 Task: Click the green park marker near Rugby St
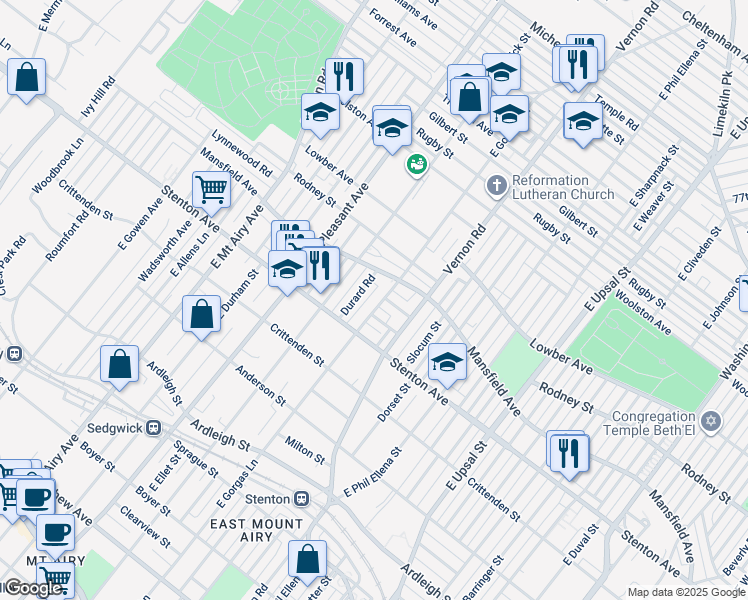pyautogui.click(x=416, y=164)
